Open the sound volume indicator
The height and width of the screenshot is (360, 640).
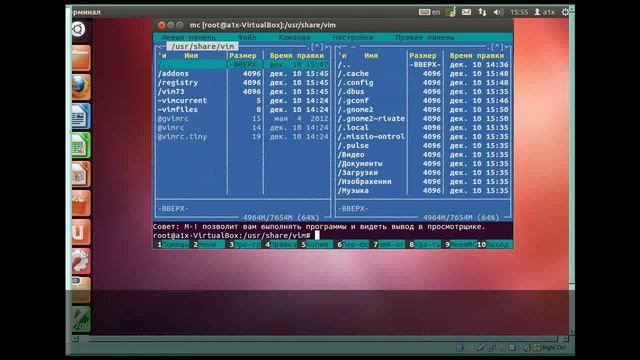tap(498, 12)
